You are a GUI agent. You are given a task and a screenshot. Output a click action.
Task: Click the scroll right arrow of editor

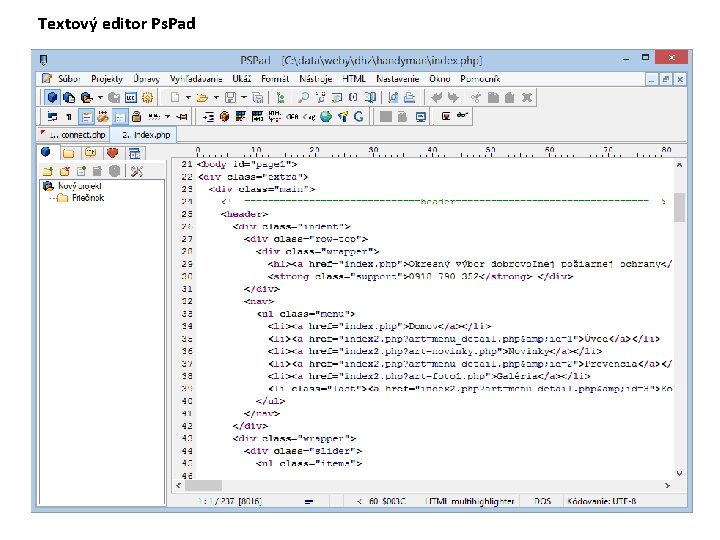[668, 485]
